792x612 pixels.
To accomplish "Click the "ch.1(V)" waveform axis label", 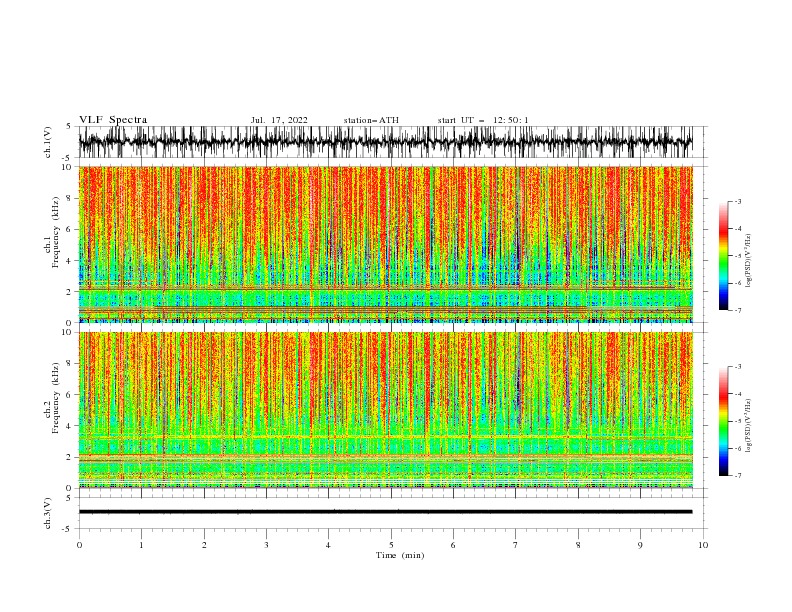I will [x=48, y=142].
